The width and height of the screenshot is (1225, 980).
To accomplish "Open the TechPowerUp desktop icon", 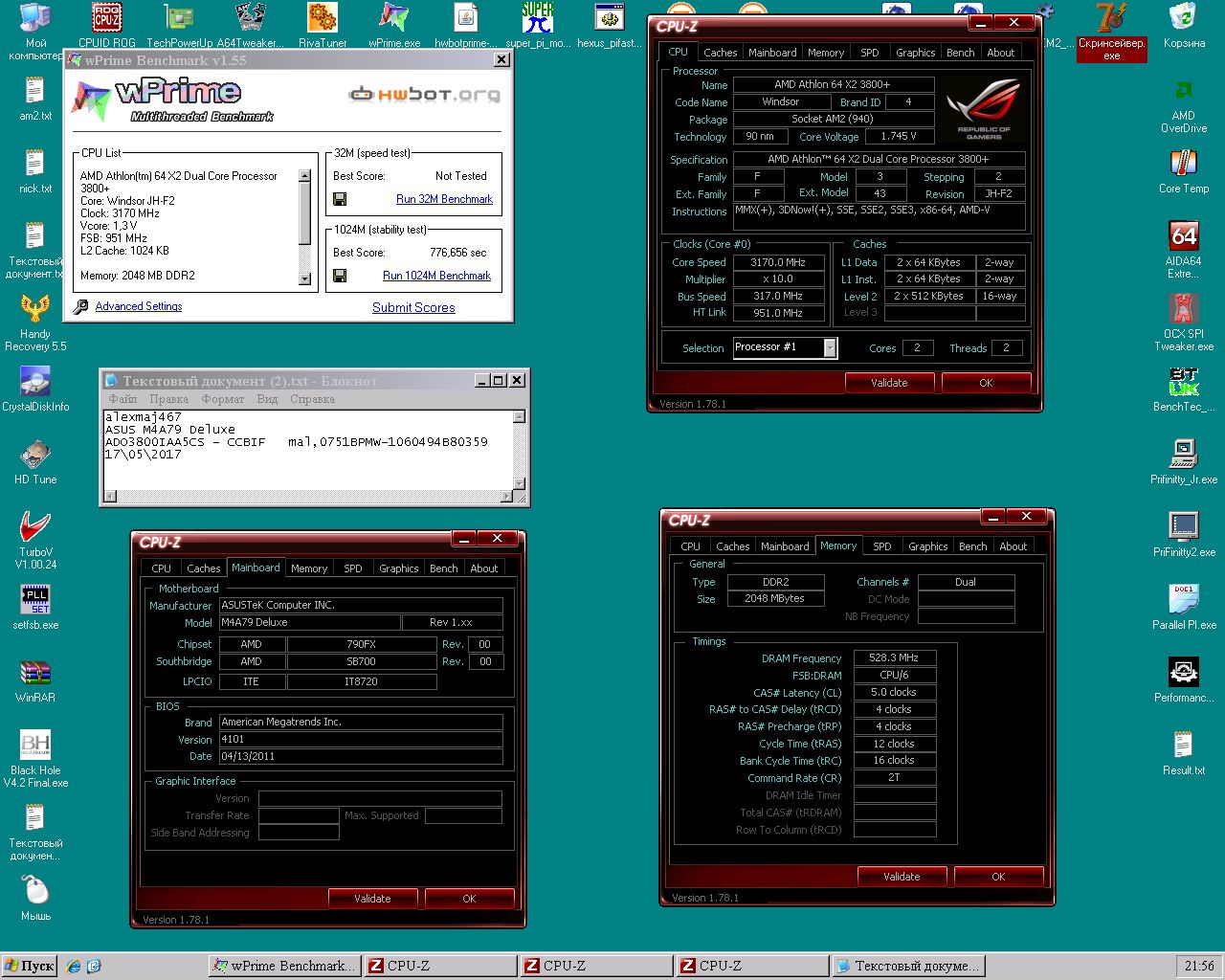I will tap(179, 25).
